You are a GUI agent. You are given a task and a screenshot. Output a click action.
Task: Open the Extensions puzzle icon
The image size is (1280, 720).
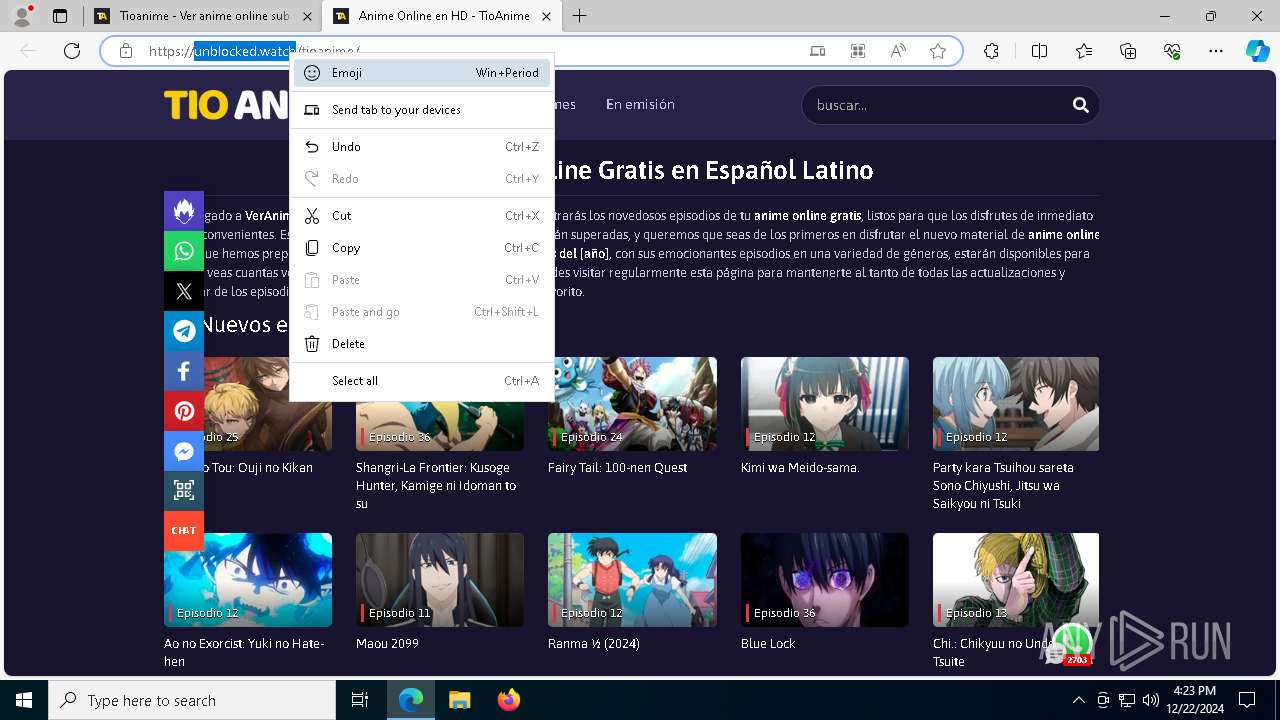click(x=991, y=51)
